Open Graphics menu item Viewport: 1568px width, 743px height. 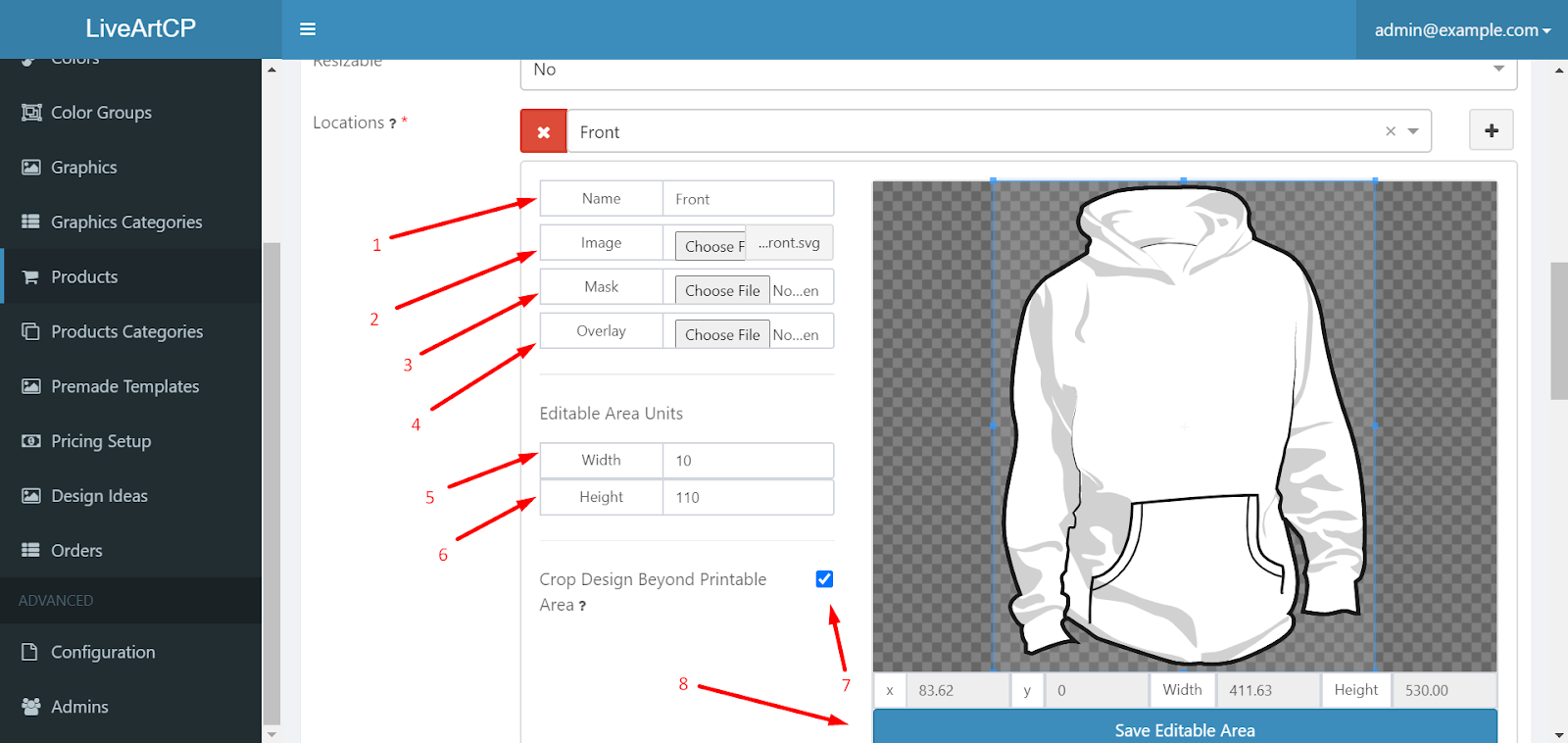(x=130, y=168)
